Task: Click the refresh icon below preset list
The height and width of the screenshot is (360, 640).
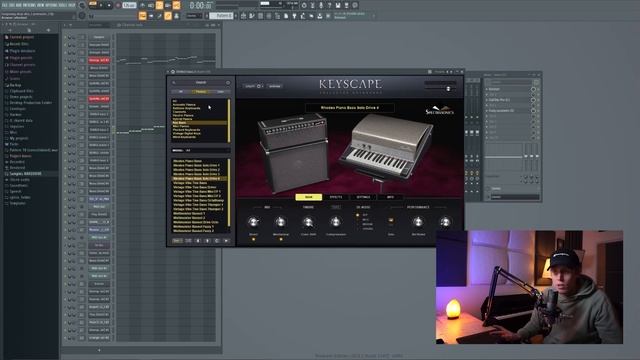Action: [x=217, y=241]
